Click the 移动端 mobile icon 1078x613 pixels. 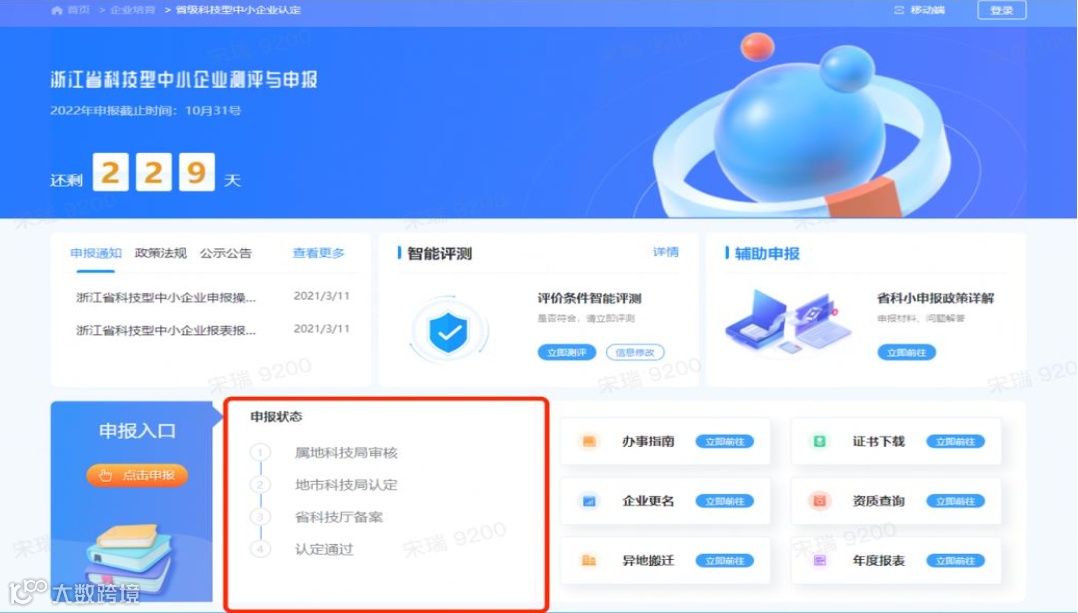pyautogui.click(x=899, y=10)
